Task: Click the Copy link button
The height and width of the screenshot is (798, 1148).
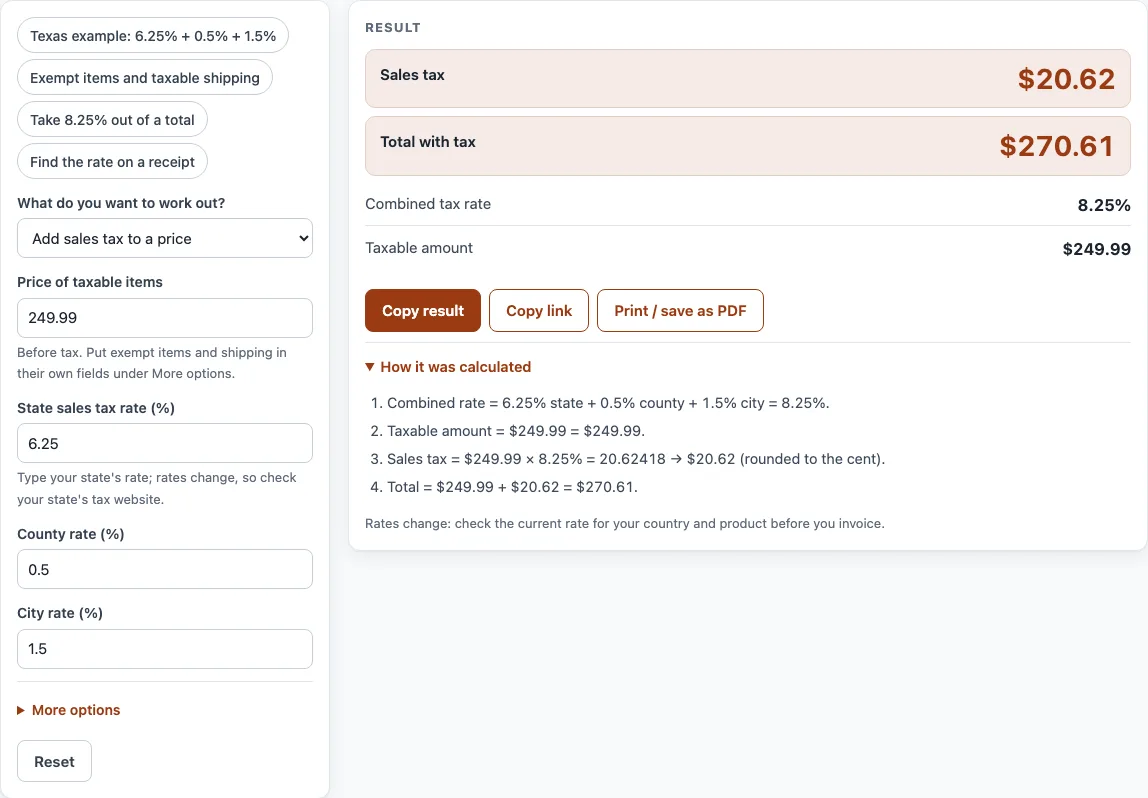Action: 539,310
